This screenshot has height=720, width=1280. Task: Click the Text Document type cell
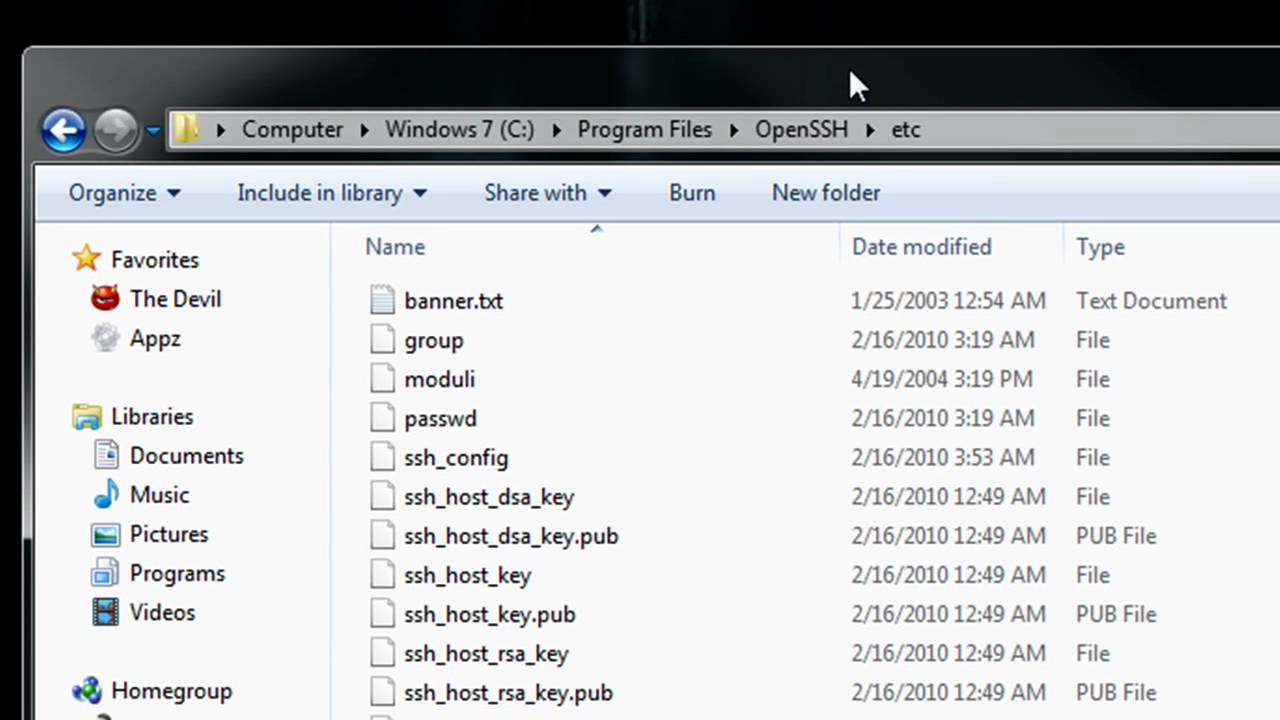click(x=1151, y=301)
